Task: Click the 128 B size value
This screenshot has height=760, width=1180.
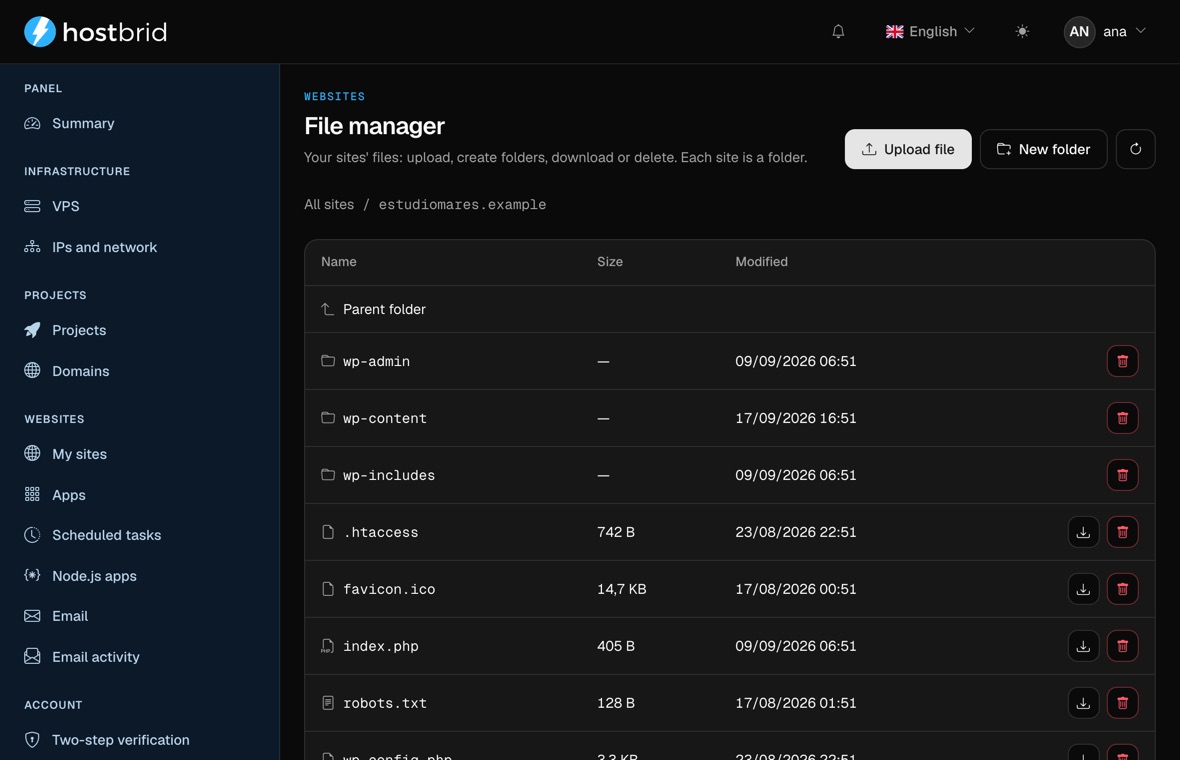Action: (x=616, y=703)
